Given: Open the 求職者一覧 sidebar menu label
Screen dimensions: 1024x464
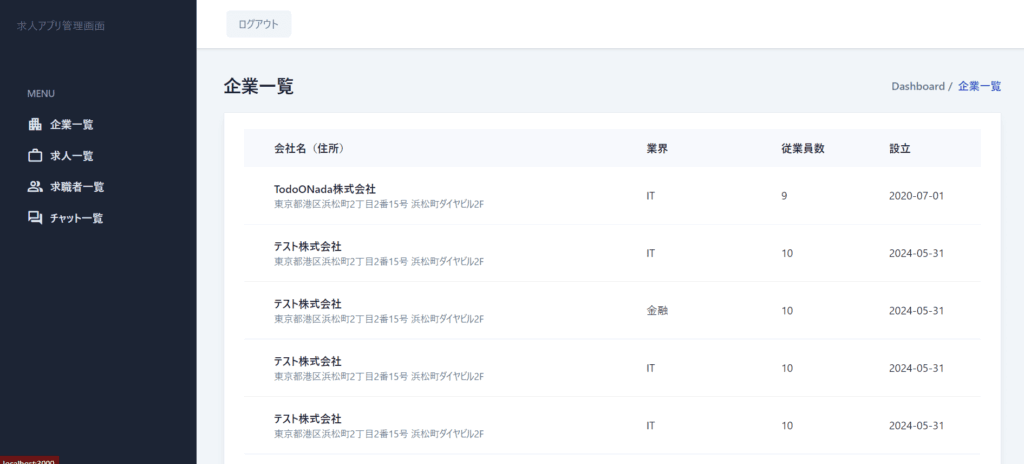Looking at the screenshot, I should click(x=77, y=187).
